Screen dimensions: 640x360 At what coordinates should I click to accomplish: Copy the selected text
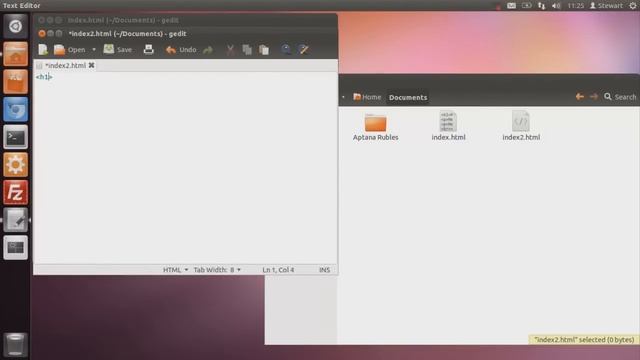(x=247, y=50)
